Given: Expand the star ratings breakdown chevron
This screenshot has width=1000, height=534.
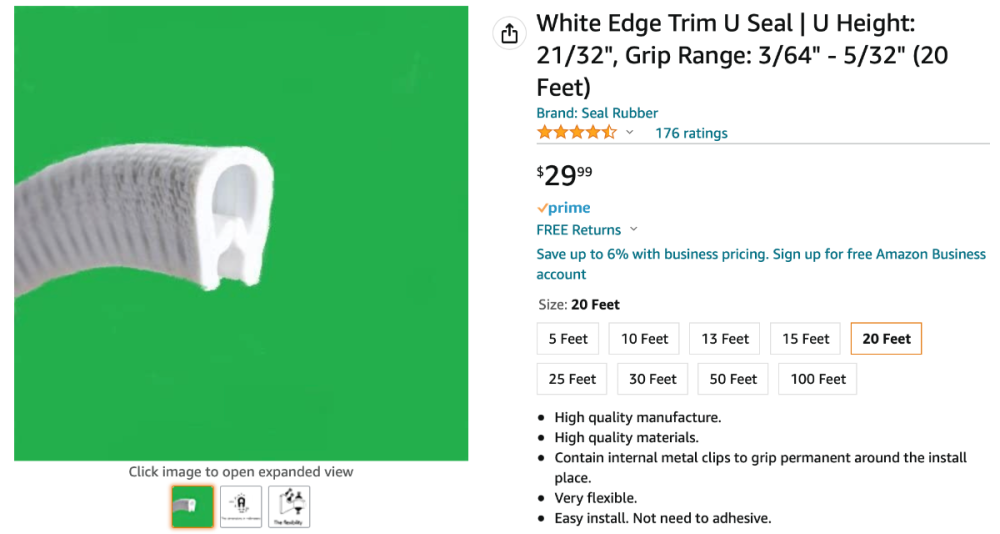Looking at the screenshot, I should pyautogui.click(x=630, y=133).
